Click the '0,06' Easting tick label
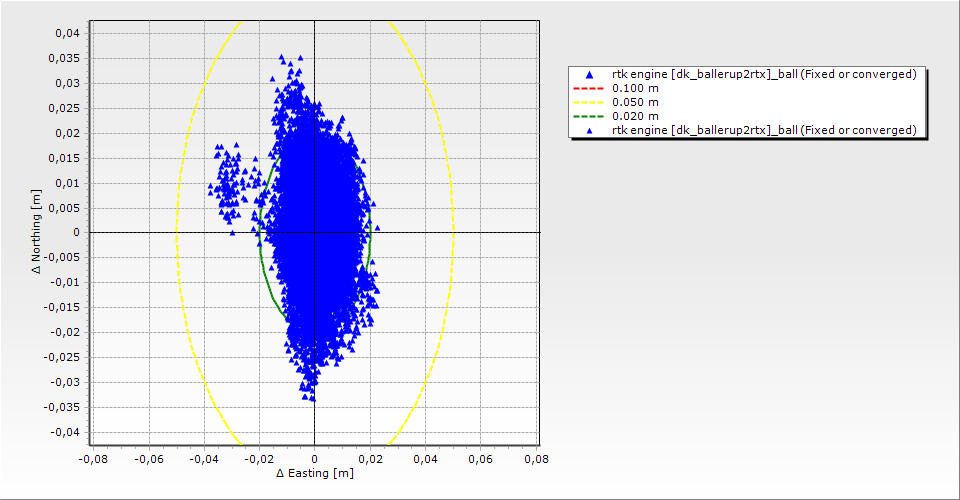 pyautogui.click(x=481, y=459)
